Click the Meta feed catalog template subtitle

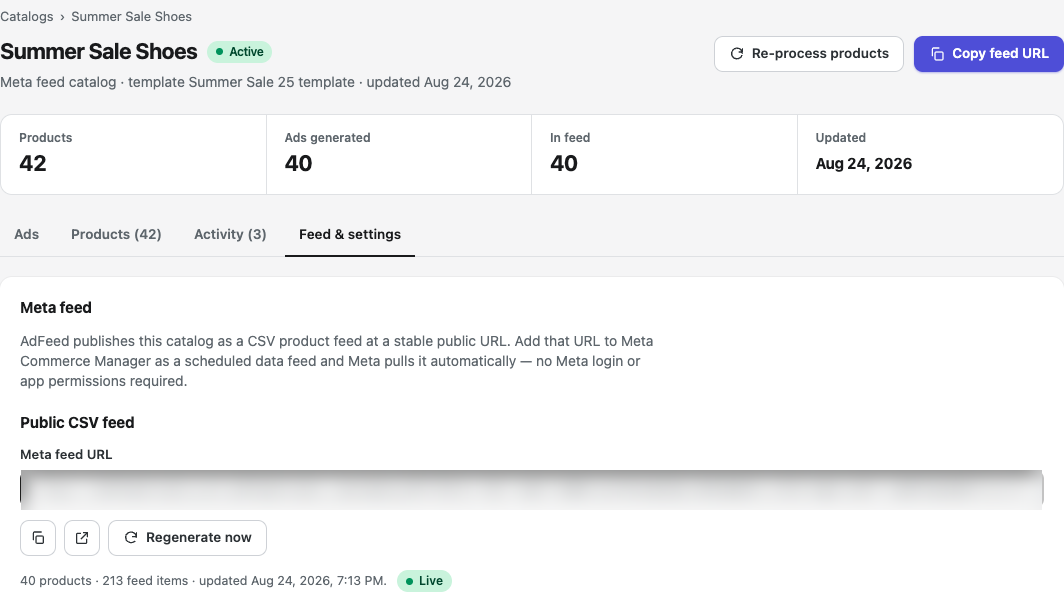[255, 82]
